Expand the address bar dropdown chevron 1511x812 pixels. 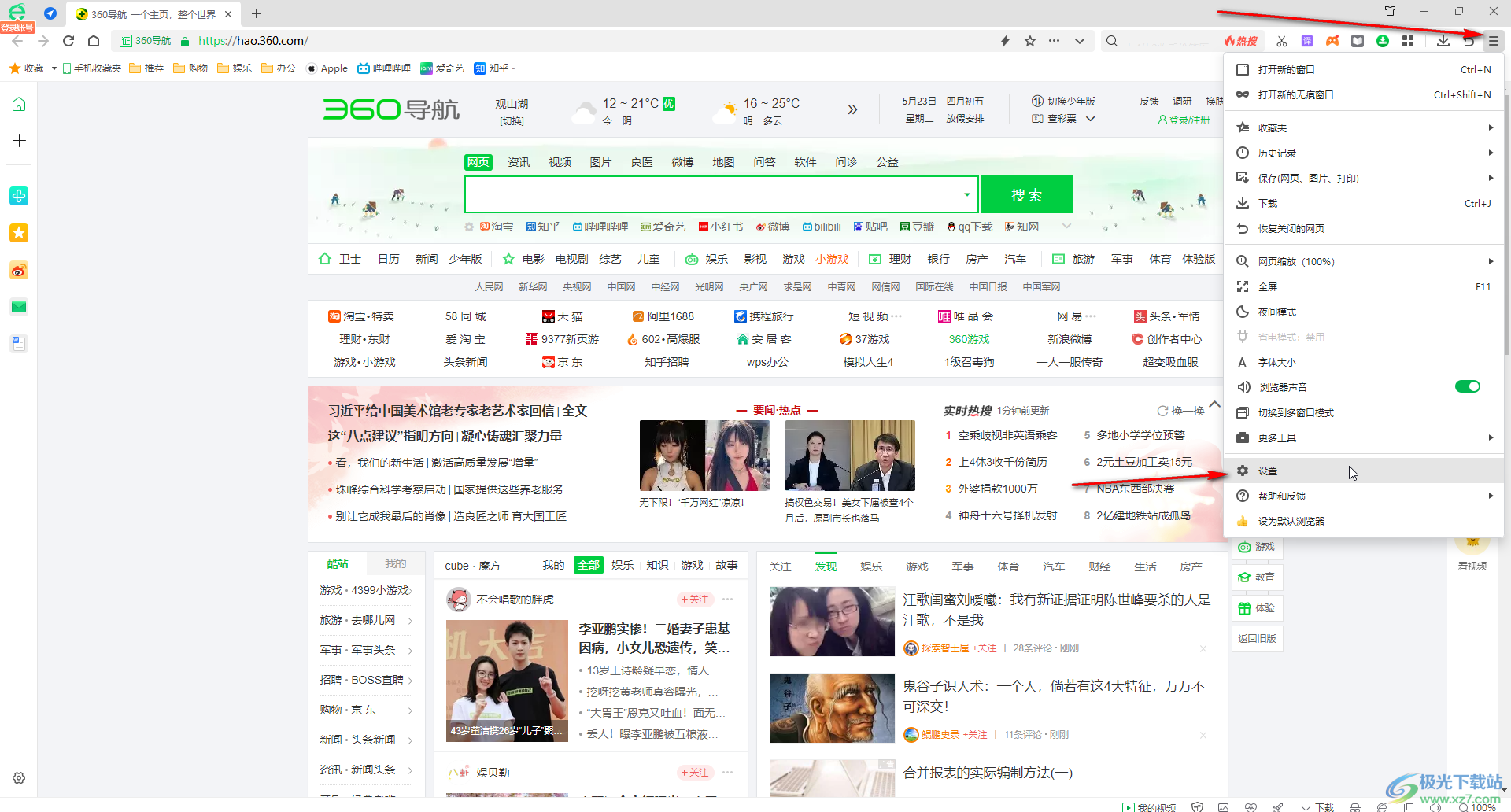click(1080, 41)
